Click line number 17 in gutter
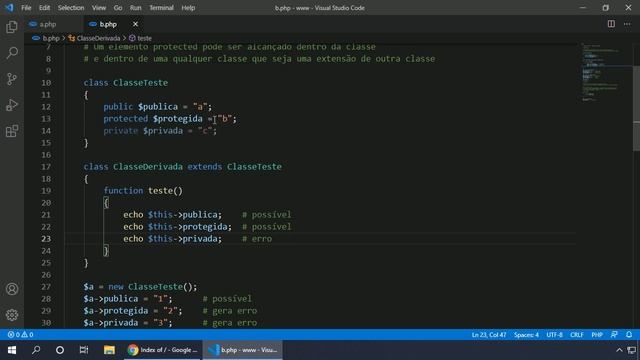The width and height of the screenshot is (640, 360). pyautogui.click(x=46, y=167)
